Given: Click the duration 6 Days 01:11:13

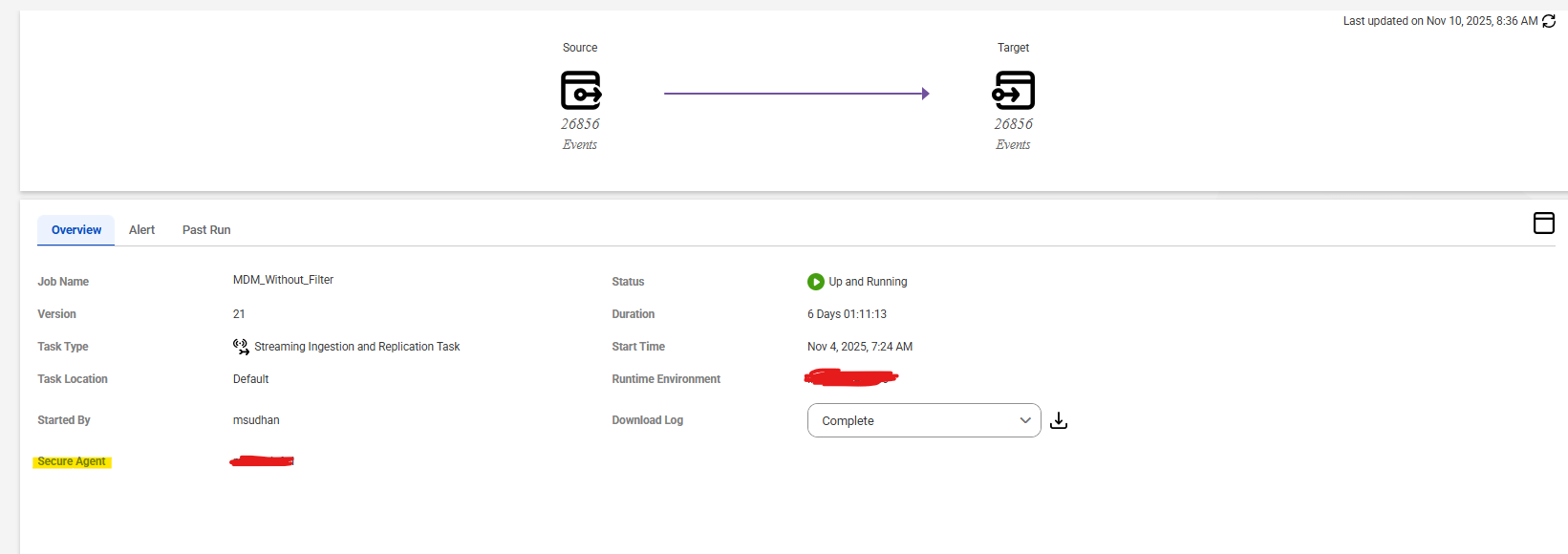Looking at the screenshot, I should coord(847,314).
